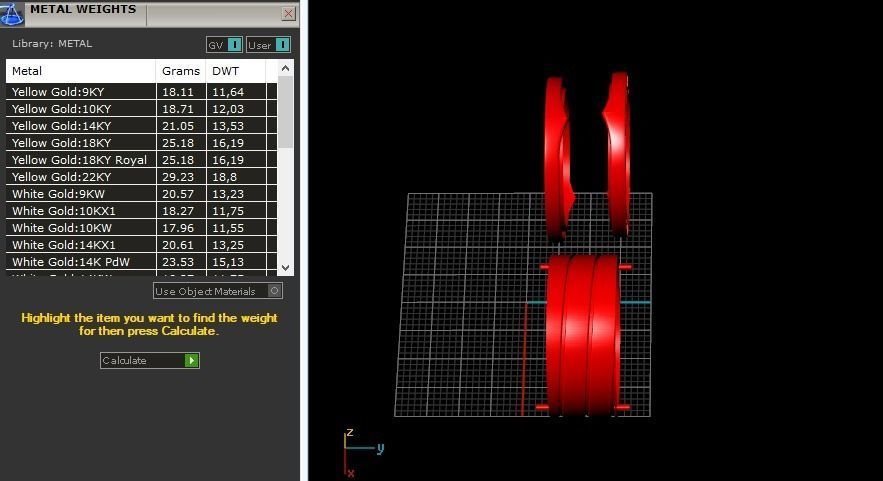The image size is (883, 481).
Task: Click the 13,23 DWT value
Action: 228,194
